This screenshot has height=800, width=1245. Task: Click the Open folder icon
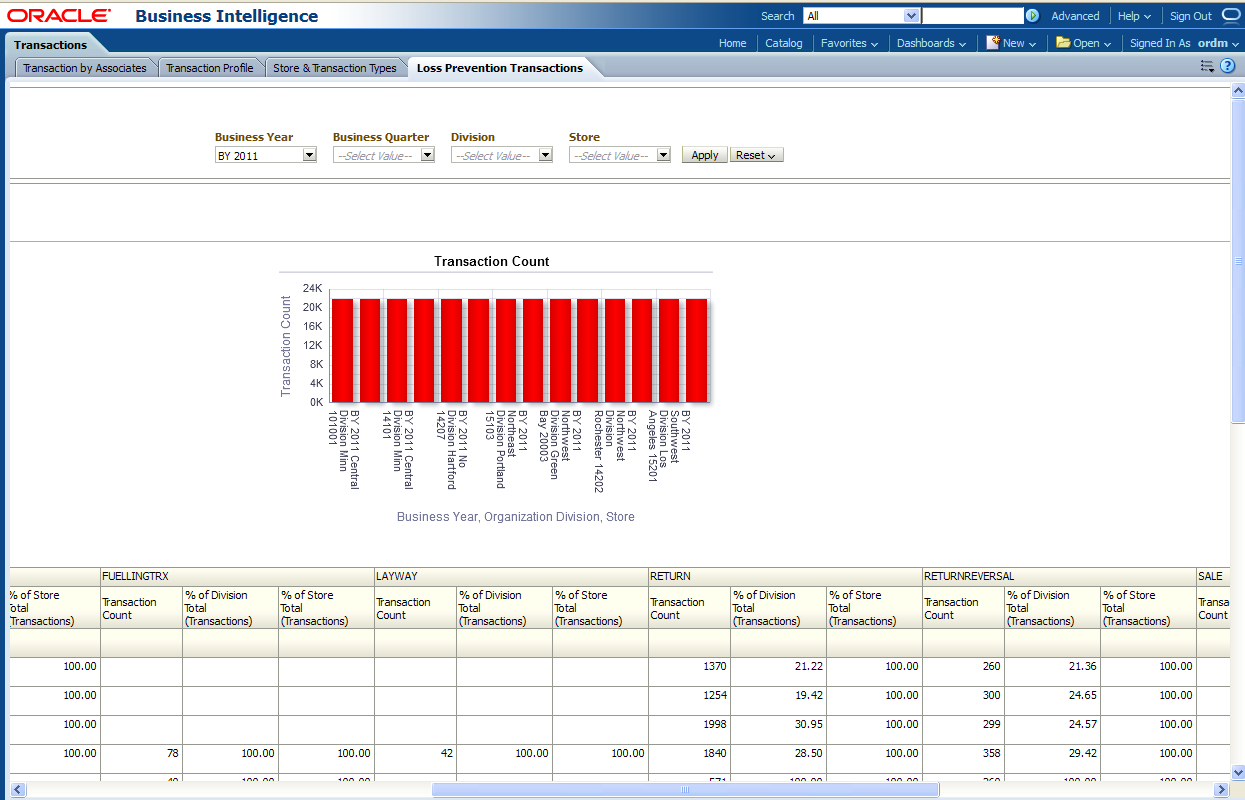(1063, 43)
